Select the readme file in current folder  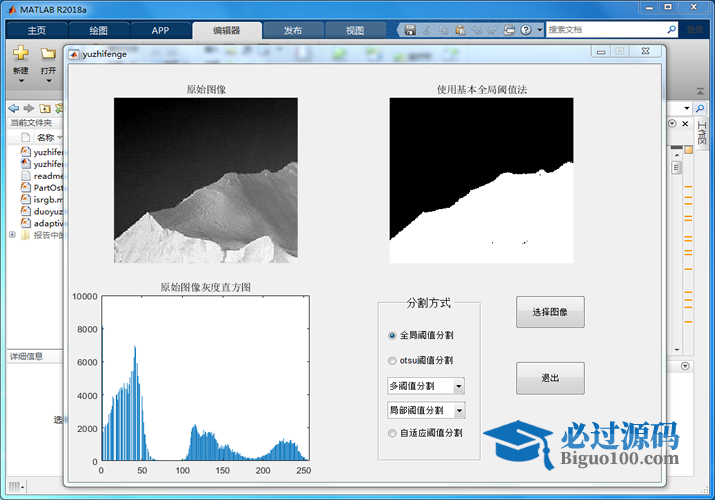point(41,175)
